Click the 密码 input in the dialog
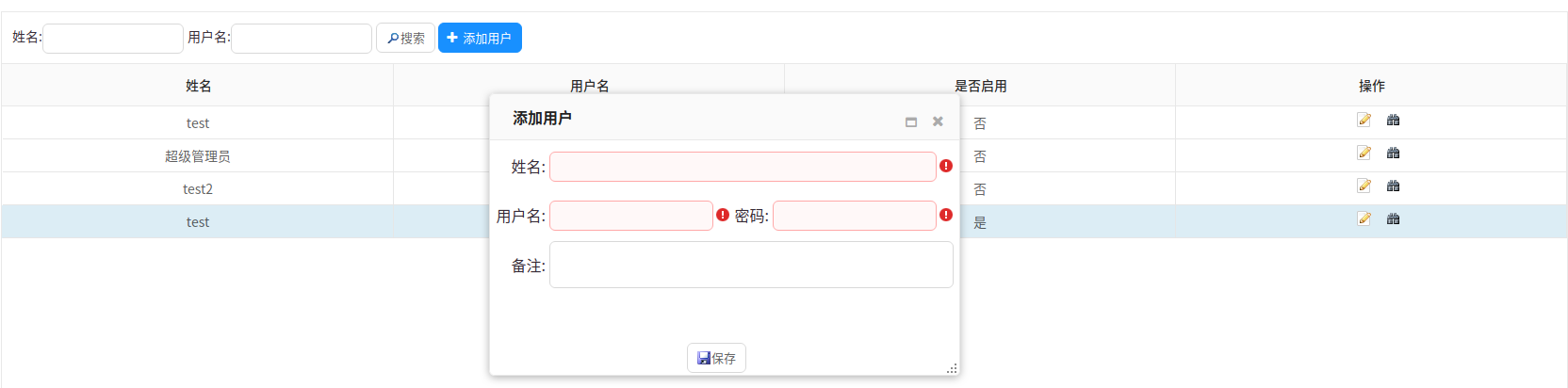This screenshot has height=388, width=1568. (854, 216)
